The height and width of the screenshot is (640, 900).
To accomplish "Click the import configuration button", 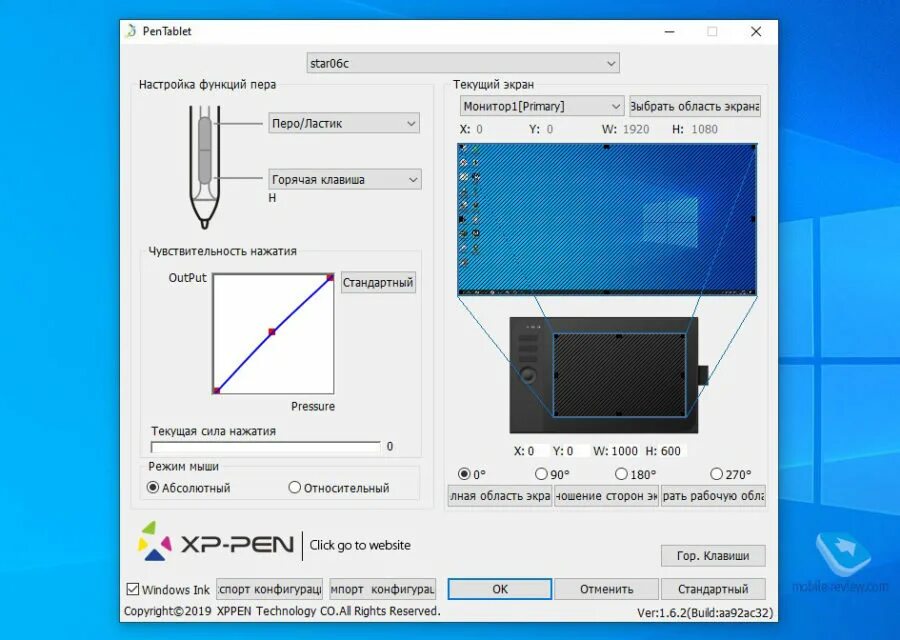I will point(382,589).
